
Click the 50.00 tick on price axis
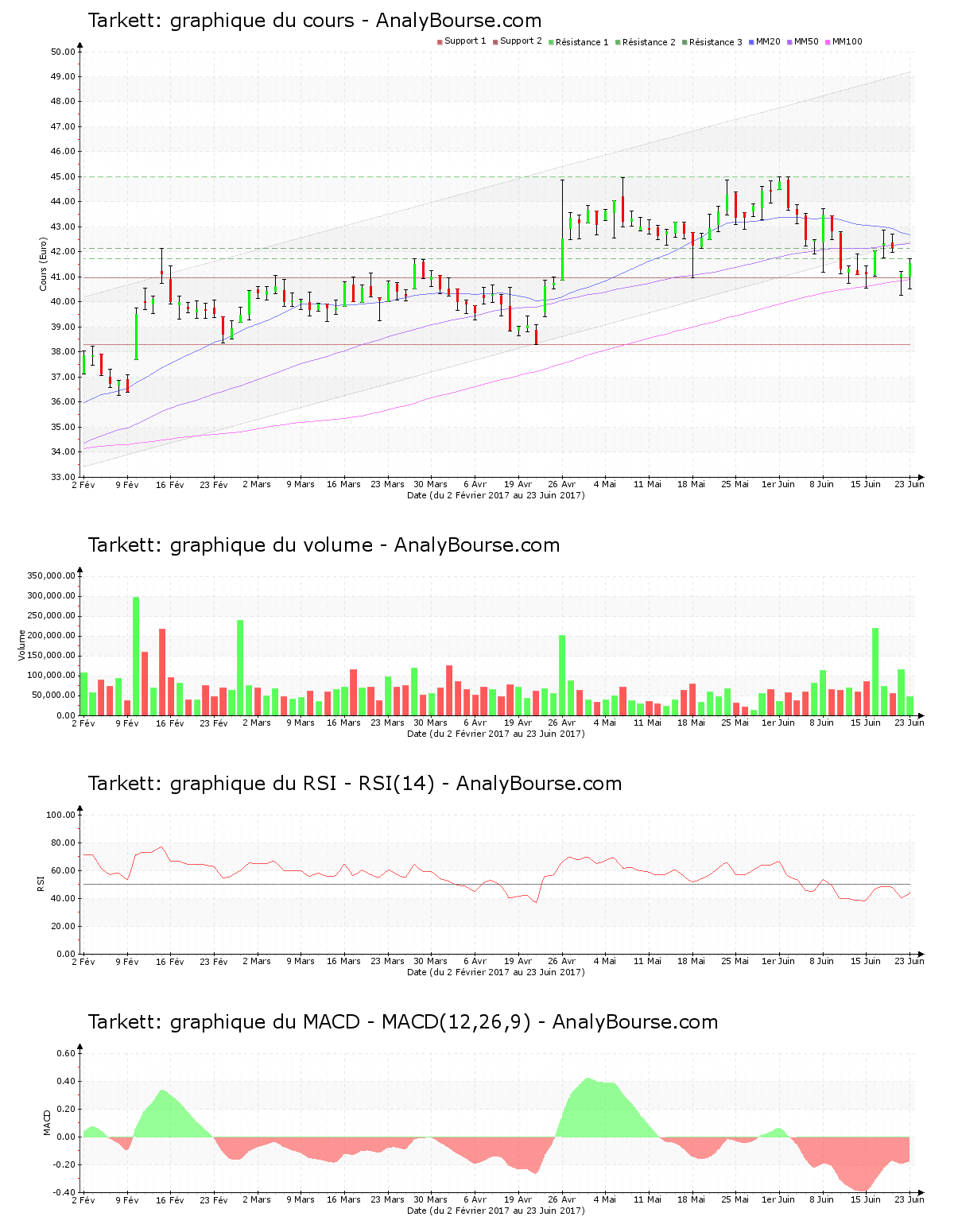tap(63, 52)
